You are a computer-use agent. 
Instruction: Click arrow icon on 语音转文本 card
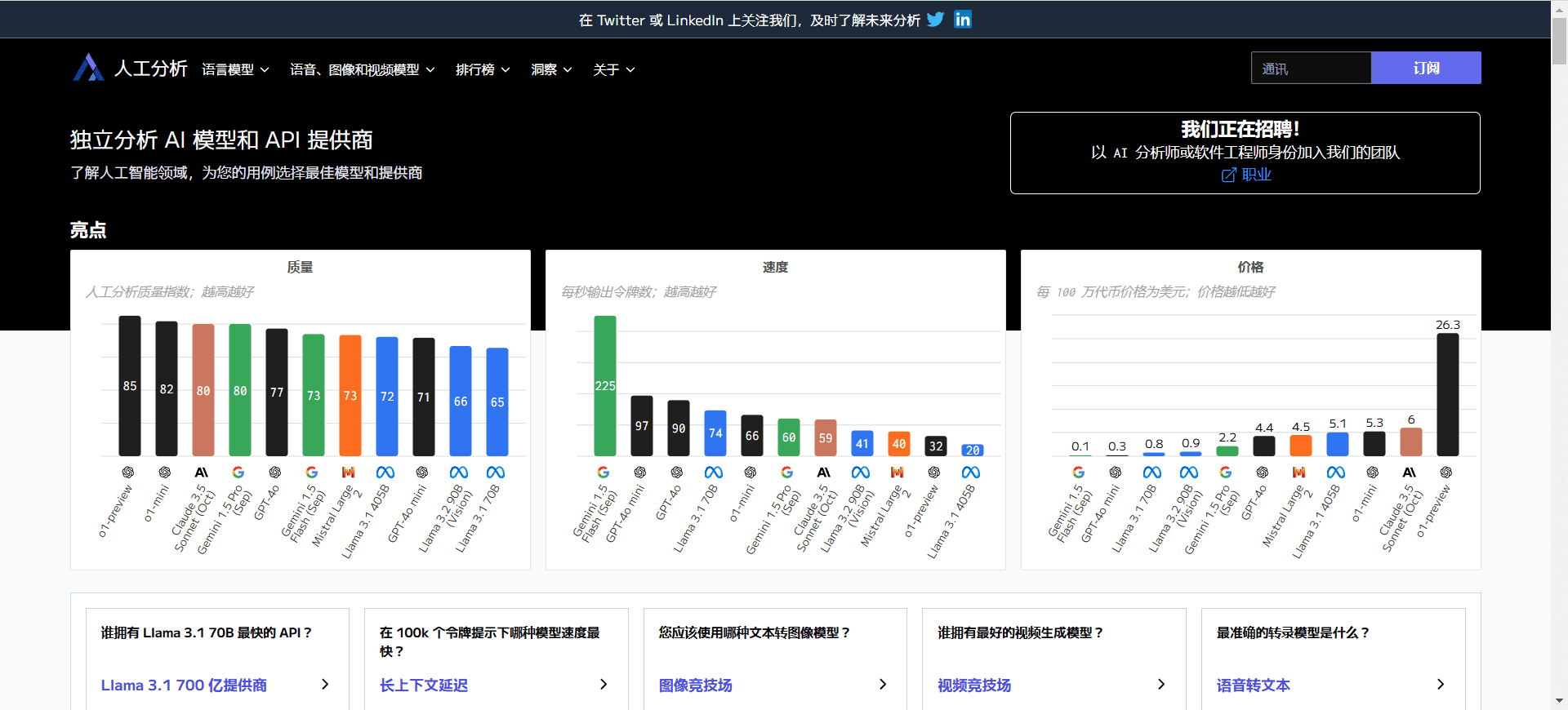1441,685
